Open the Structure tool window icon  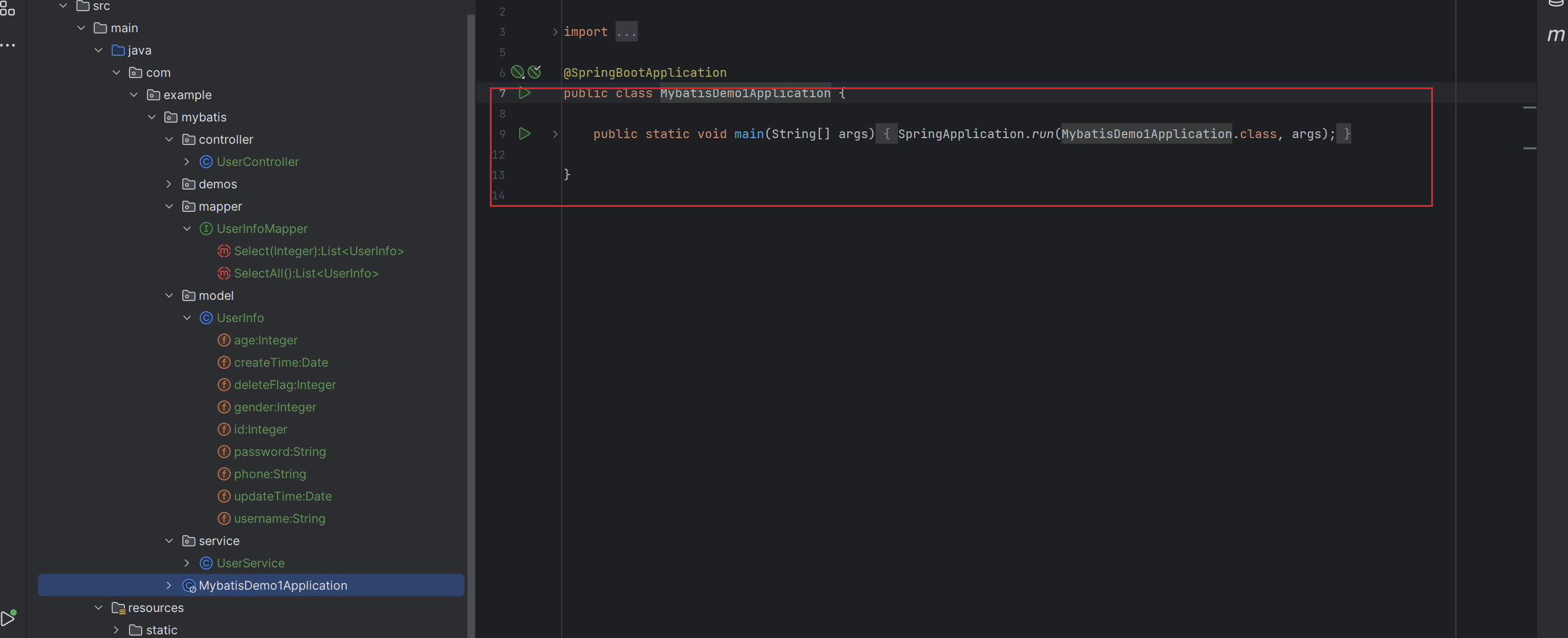(8, 7)
